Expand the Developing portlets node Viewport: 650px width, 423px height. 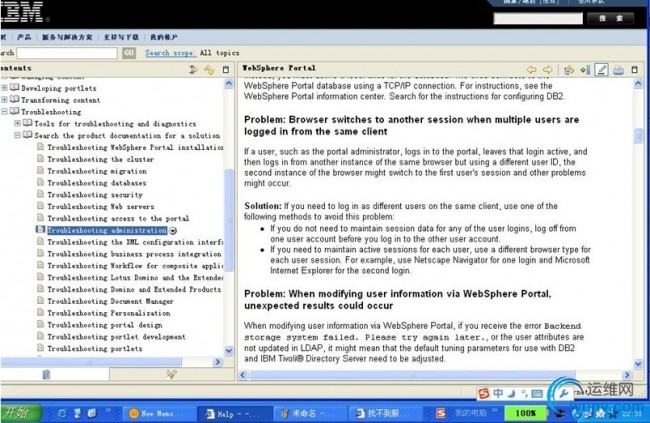5,88
